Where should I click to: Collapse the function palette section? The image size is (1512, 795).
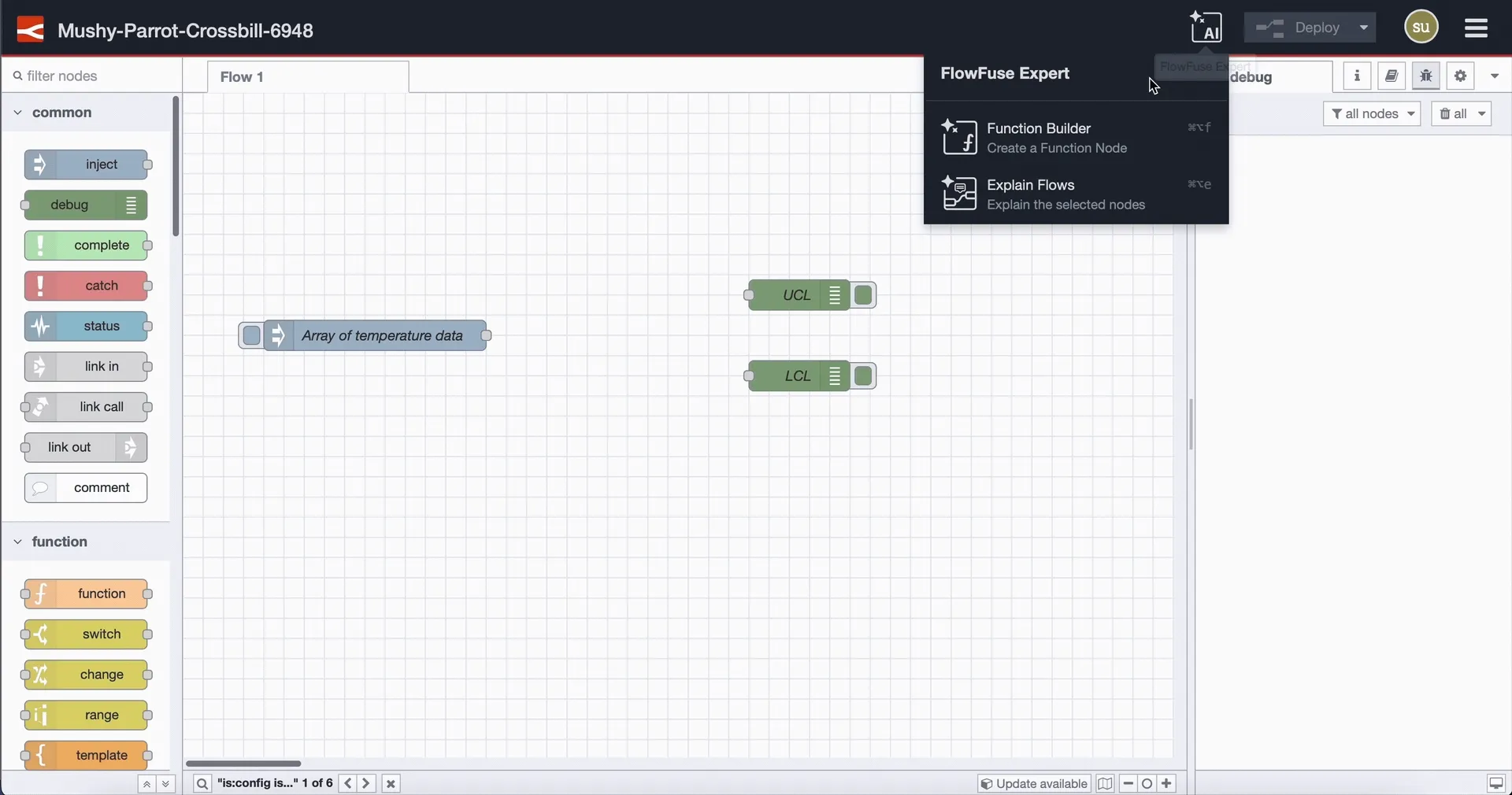[x=17, y=542]
